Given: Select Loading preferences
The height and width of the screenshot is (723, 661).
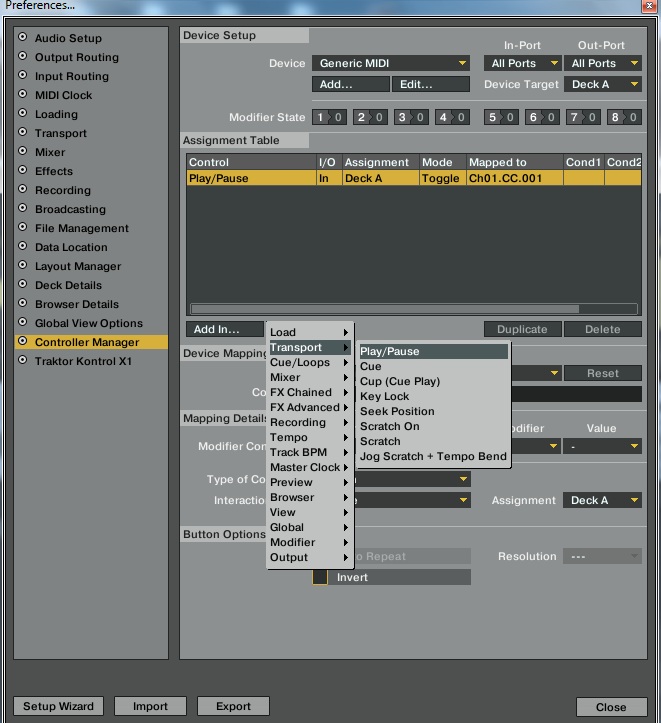Looking at the screenshot, I should pyautogui.click(x=56, y=114).
